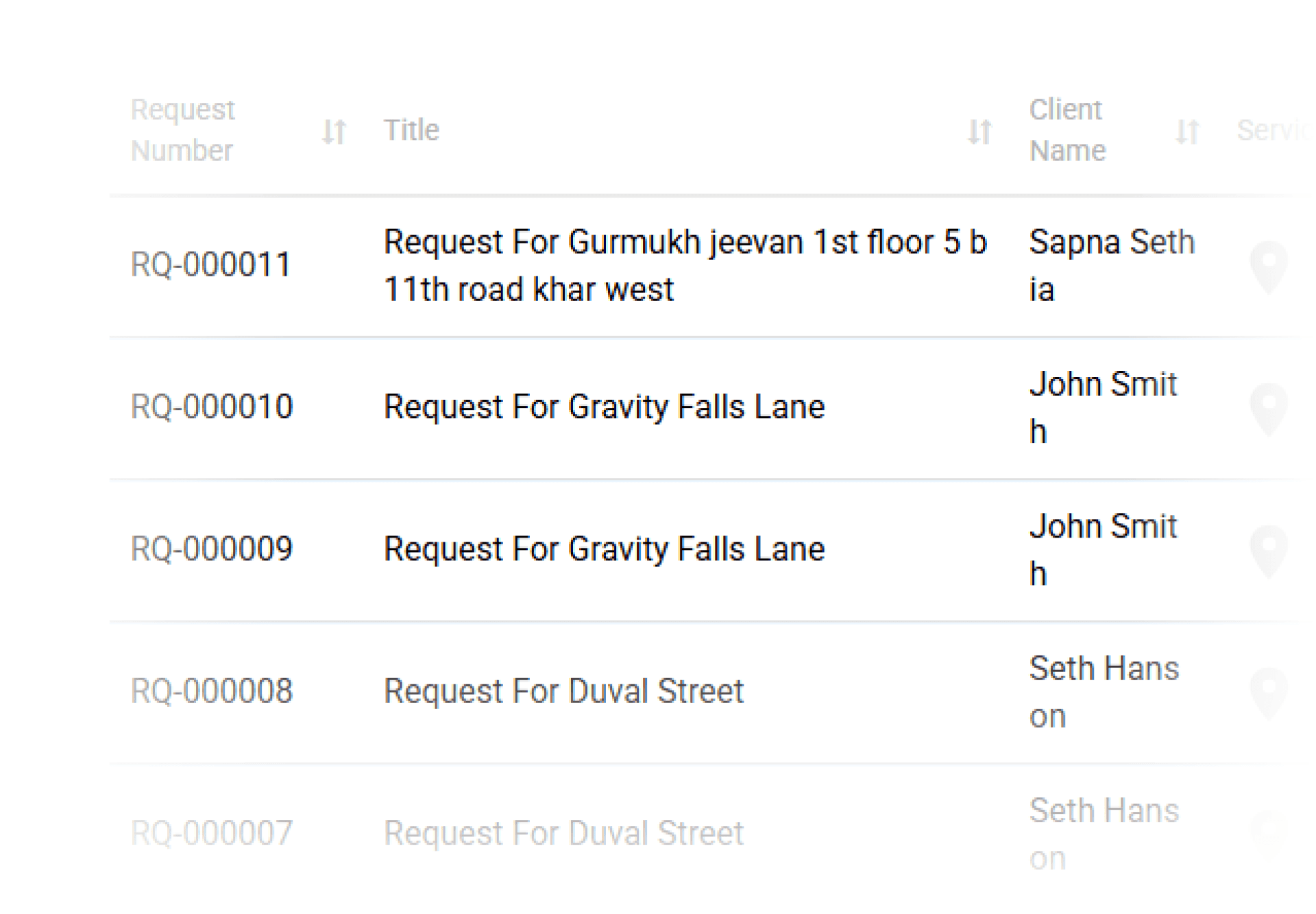Screen dimensions: 1316x914
Task: Open request RQ-000009
Action: (211, 549)
